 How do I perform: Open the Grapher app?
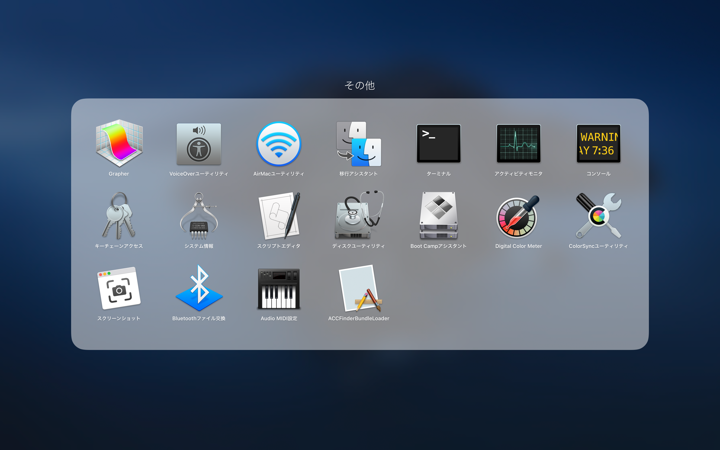pyautogui.click(x=119, y=143)
